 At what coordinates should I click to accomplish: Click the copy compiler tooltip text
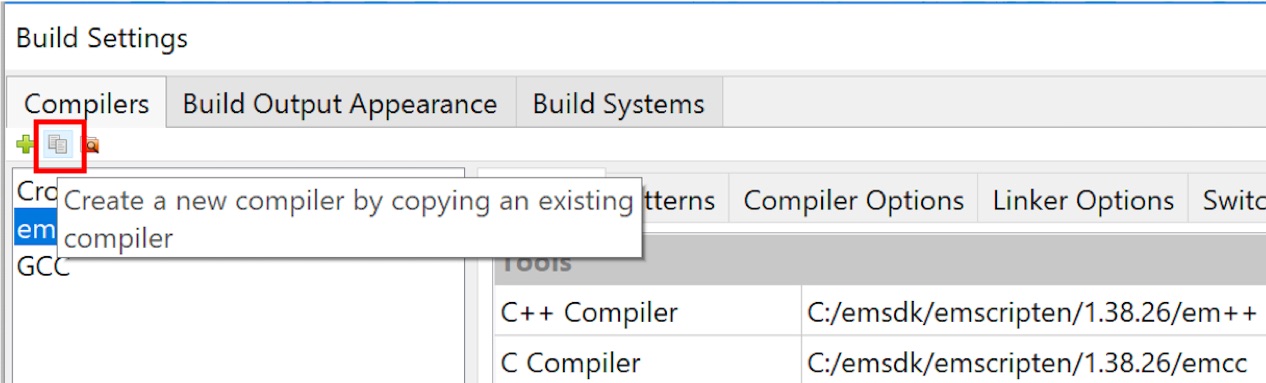[x=349, y=220]
